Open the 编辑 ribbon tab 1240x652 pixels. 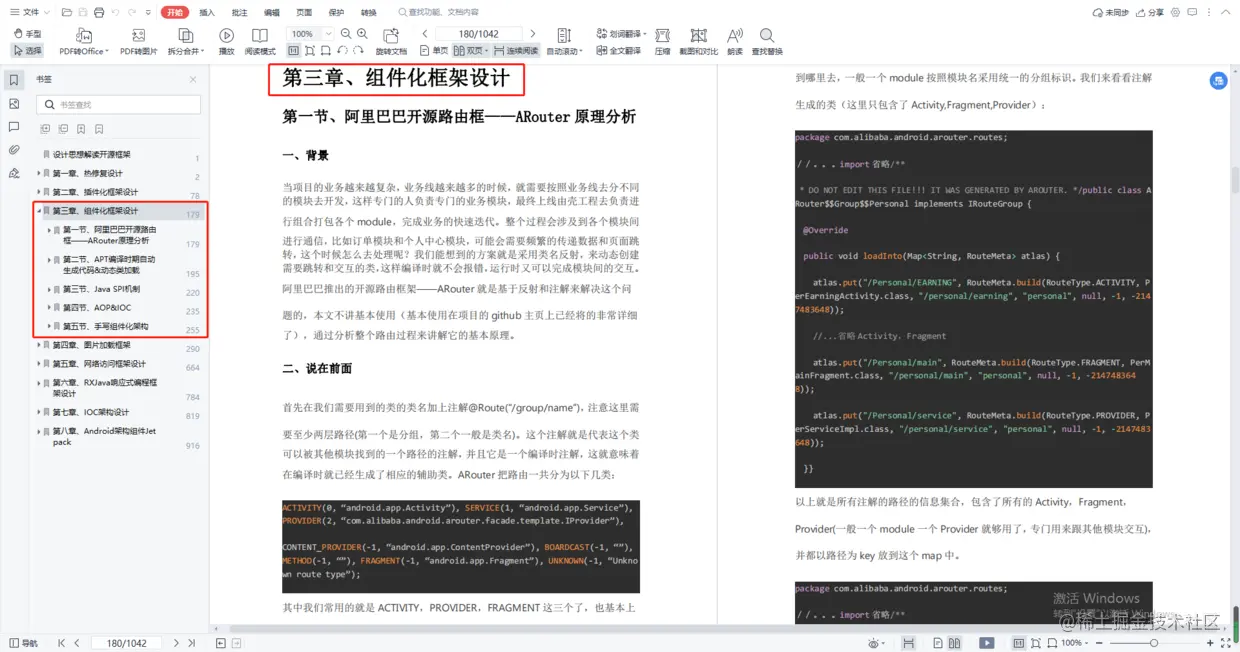(272, 12)
